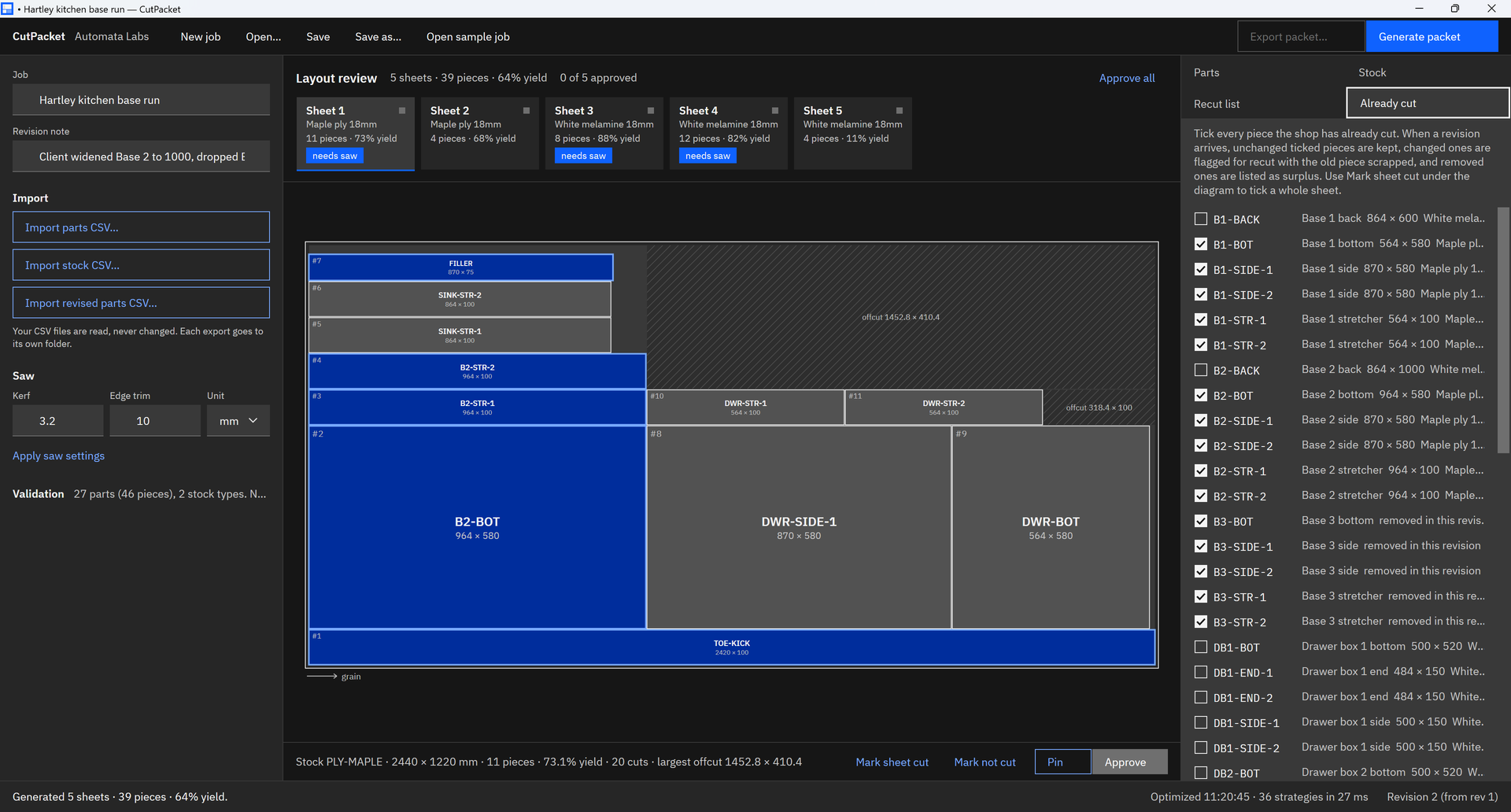Viewport: 1511px width, 812px height.
Task: Click the Generate packet button
Action: click(x=1432, y=37)
